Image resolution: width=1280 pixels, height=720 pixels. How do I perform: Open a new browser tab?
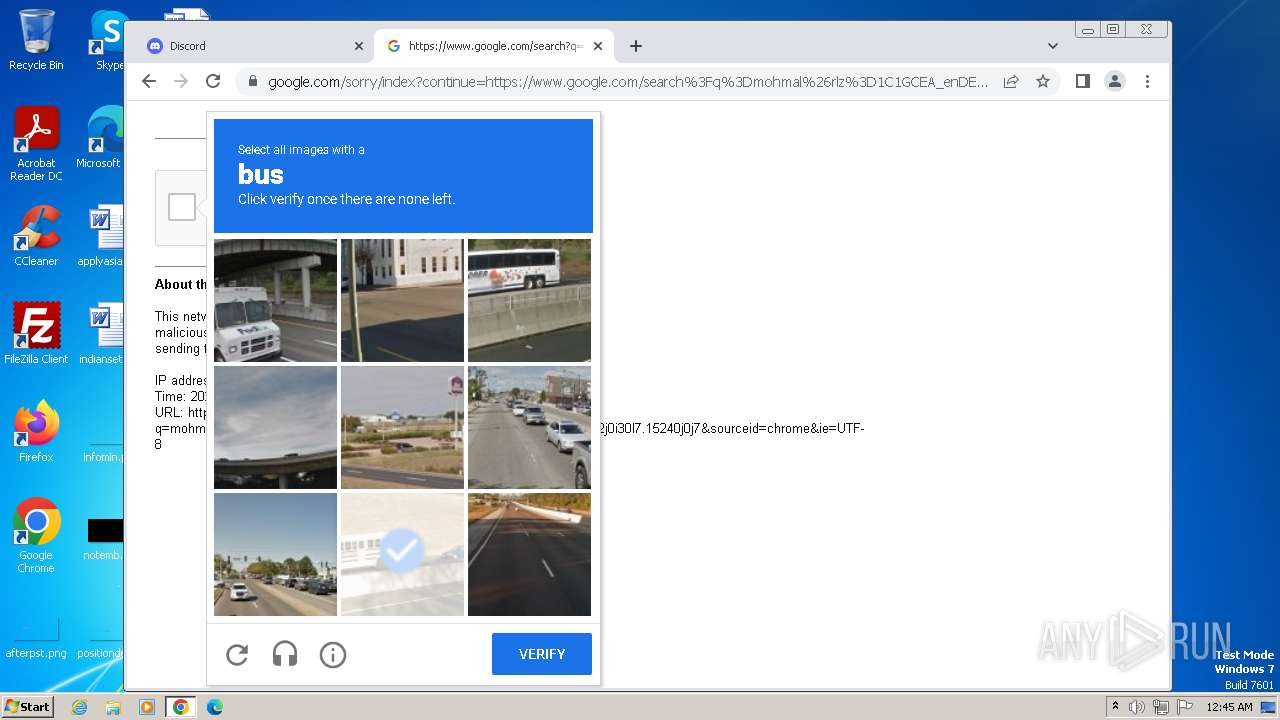636,46
